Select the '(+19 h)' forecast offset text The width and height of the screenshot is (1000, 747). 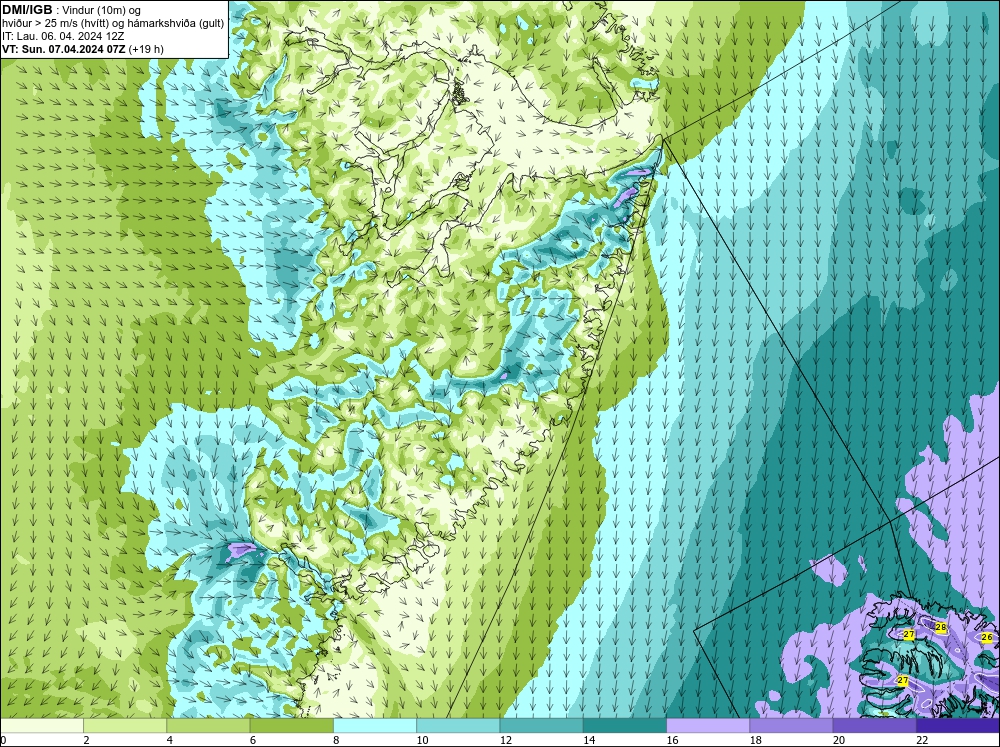146,49
